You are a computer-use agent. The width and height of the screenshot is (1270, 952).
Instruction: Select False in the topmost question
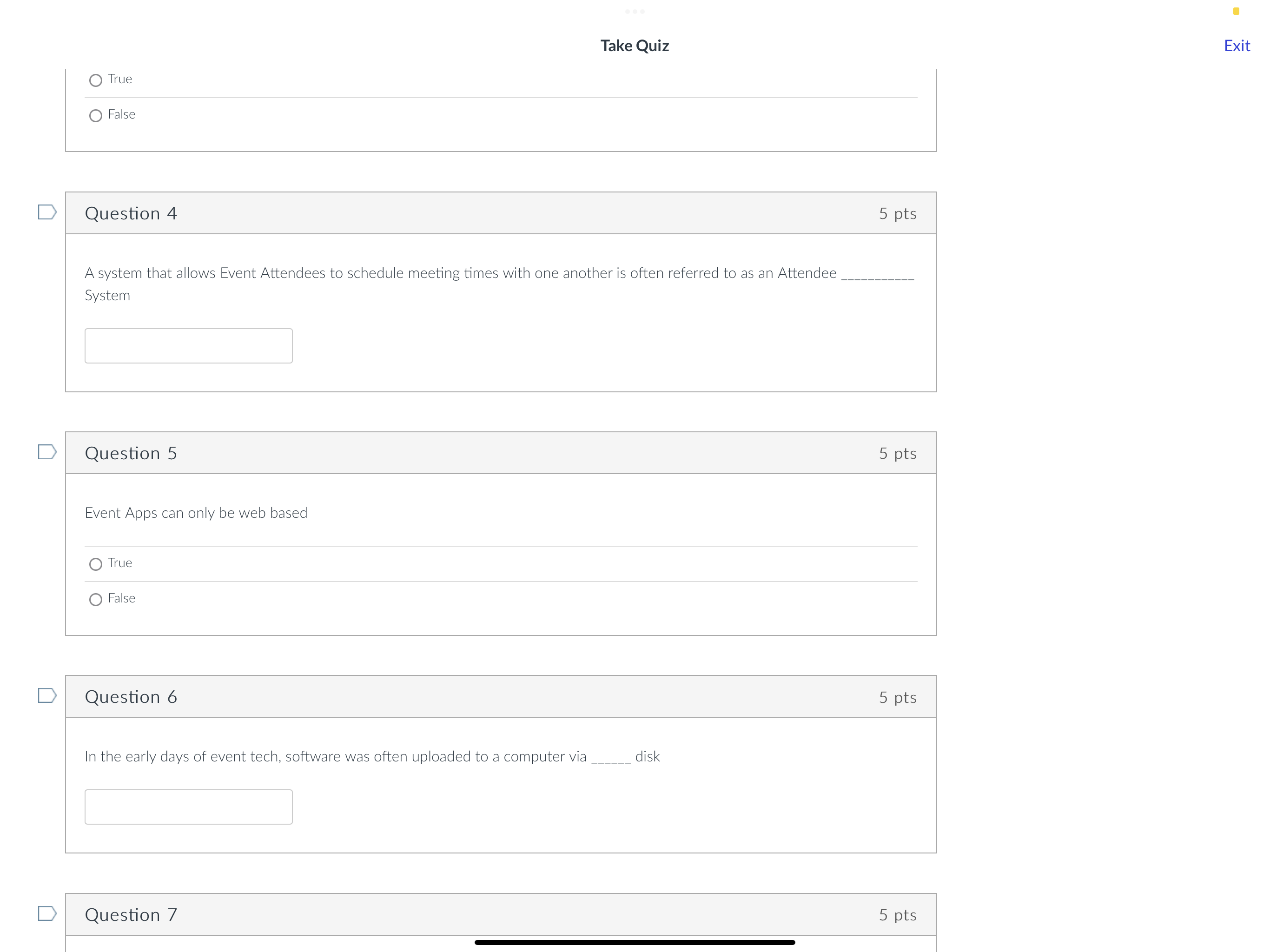pyautogui.click(x=95, y=115)
